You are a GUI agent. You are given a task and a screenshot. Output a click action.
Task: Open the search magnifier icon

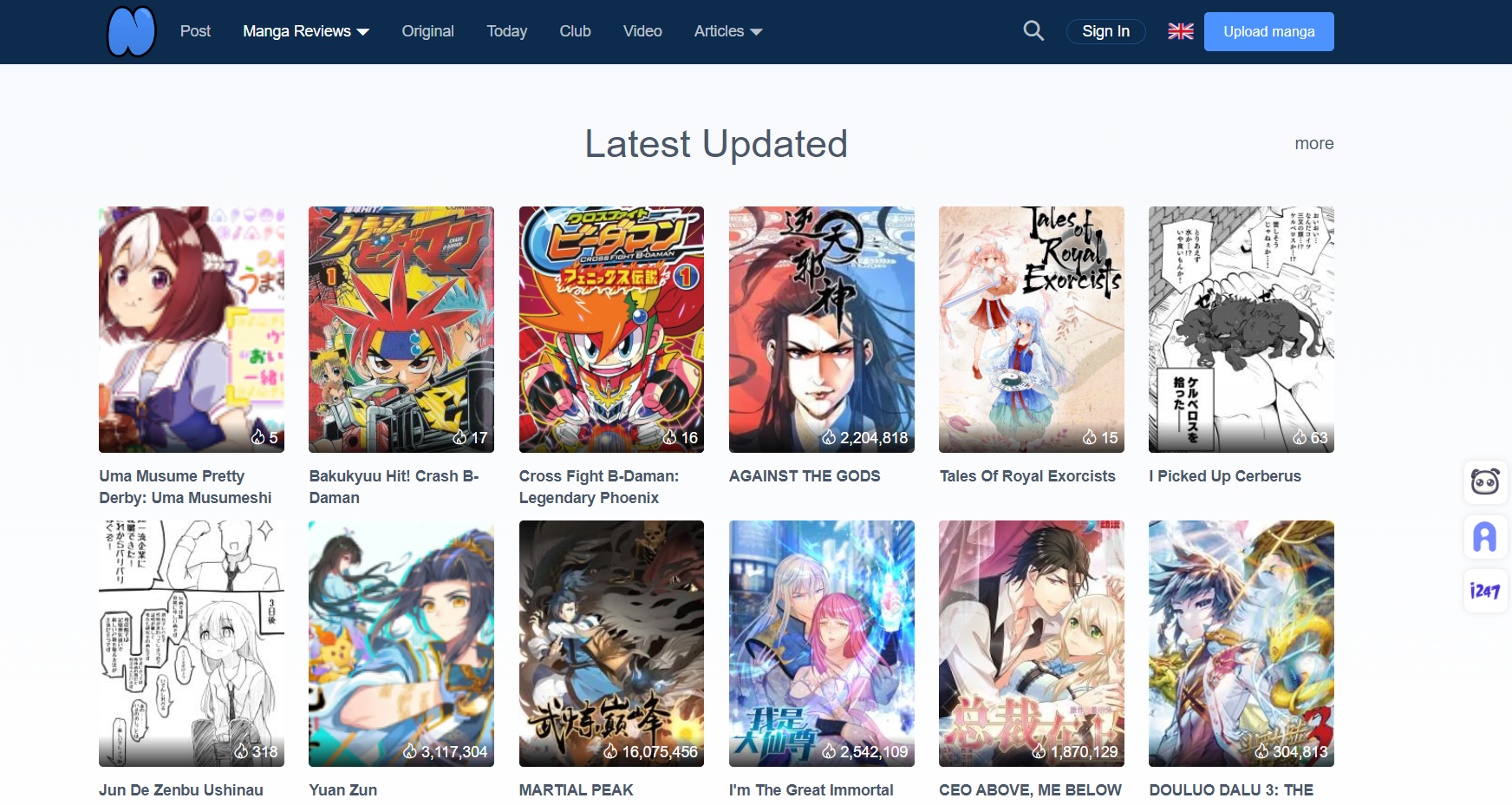(1033, 31)
